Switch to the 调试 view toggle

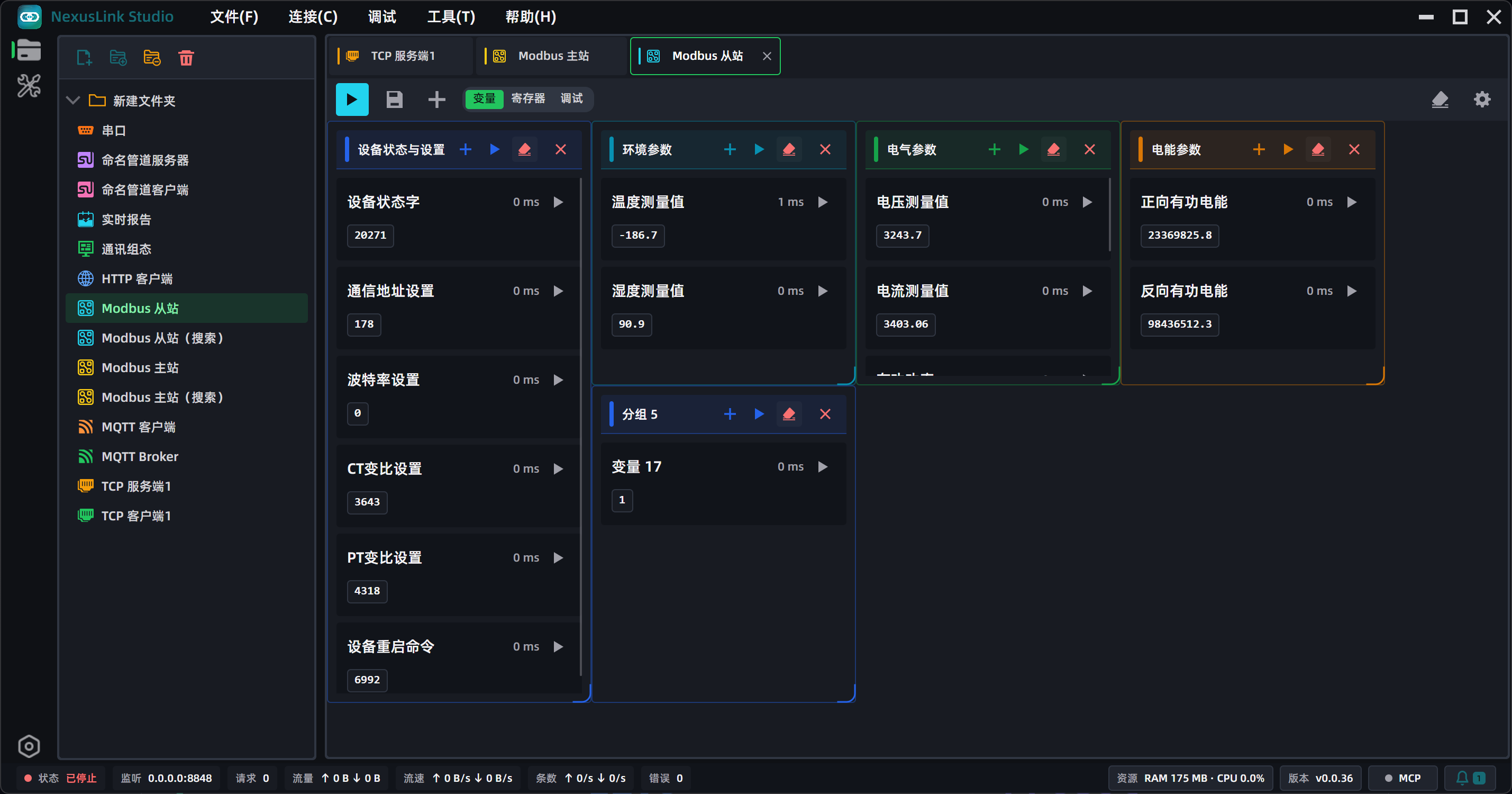(571, 98)
